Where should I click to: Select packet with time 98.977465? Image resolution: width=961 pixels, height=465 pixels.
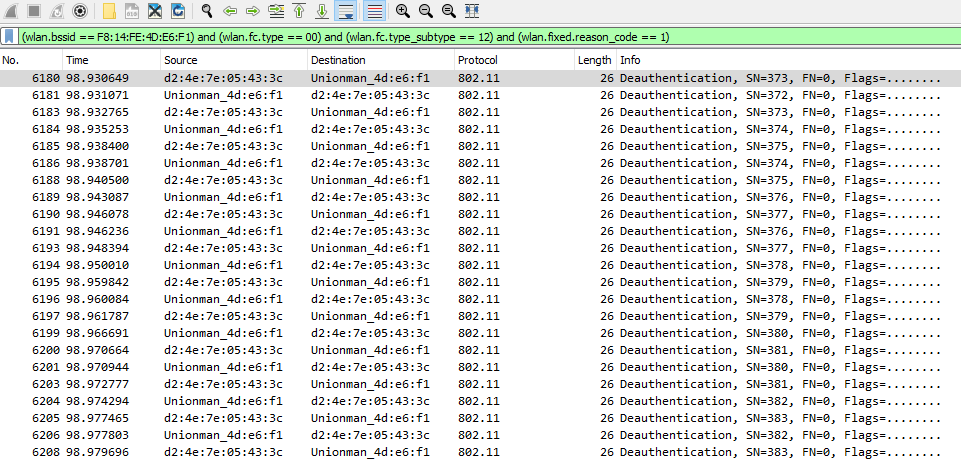[480, 418]
